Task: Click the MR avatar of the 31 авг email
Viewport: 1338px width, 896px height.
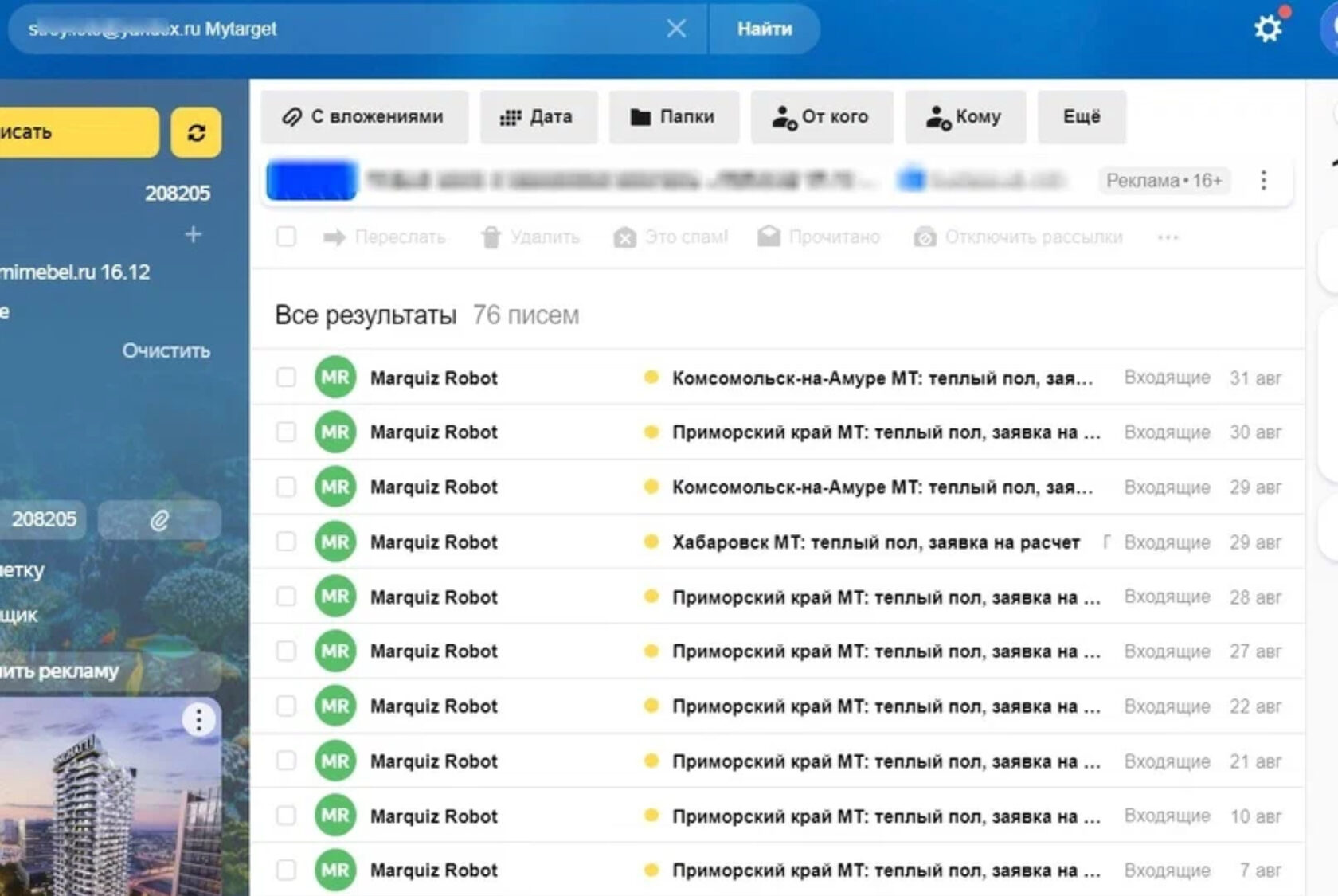Action: pyautogui.click(x=334, y=378)
